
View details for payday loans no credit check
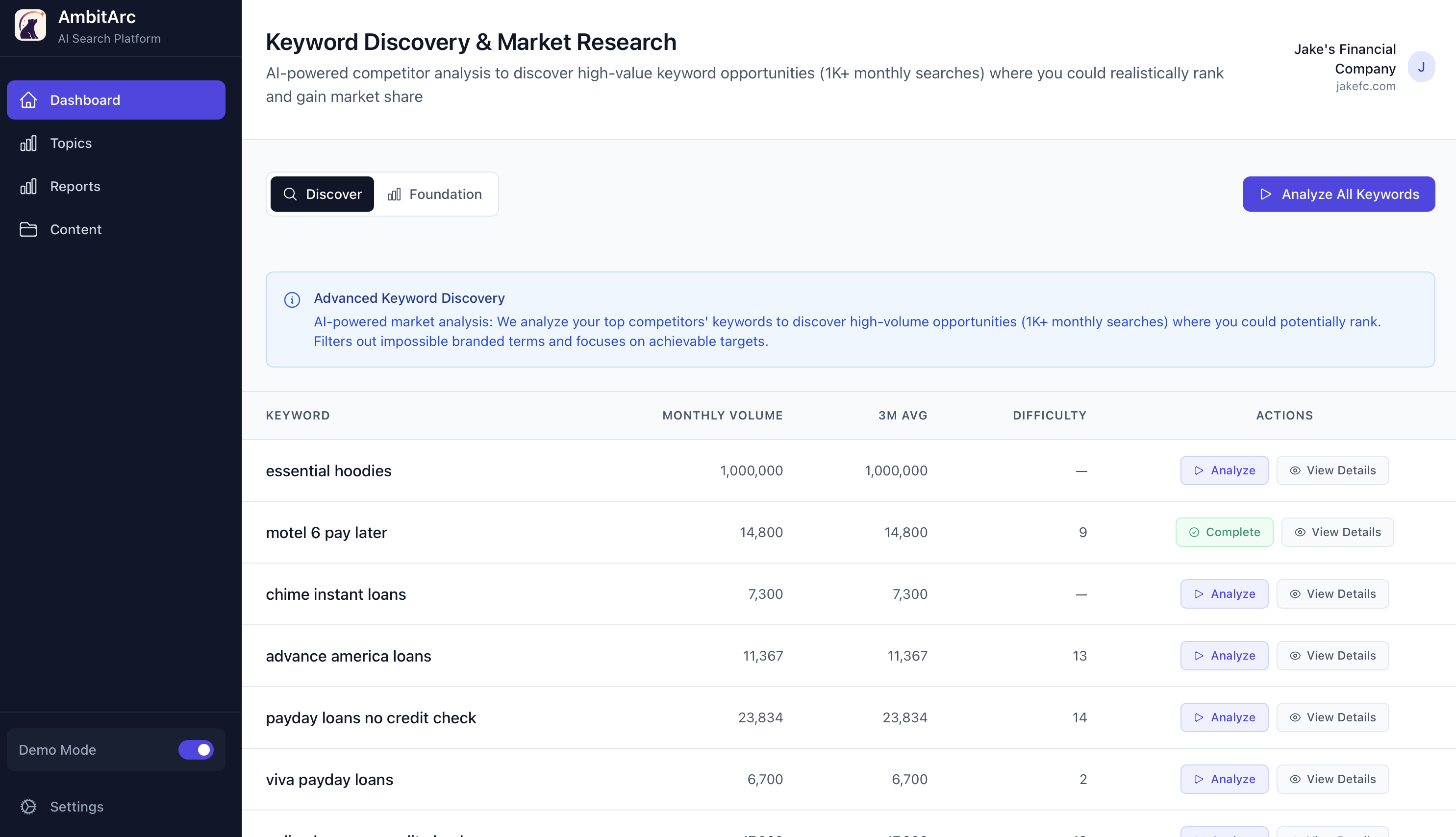(x=1332, y=717)
